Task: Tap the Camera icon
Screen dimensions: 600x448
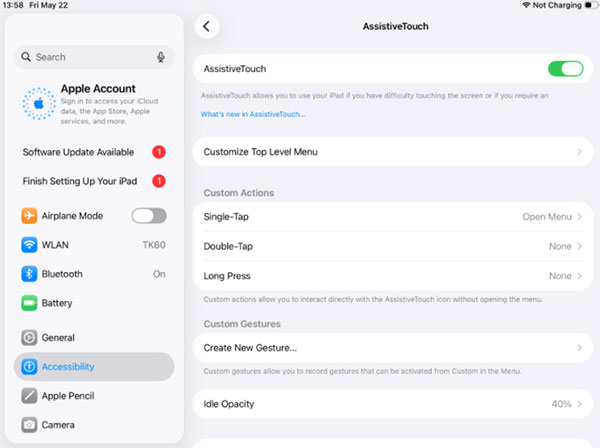Action: coord(29,425)
